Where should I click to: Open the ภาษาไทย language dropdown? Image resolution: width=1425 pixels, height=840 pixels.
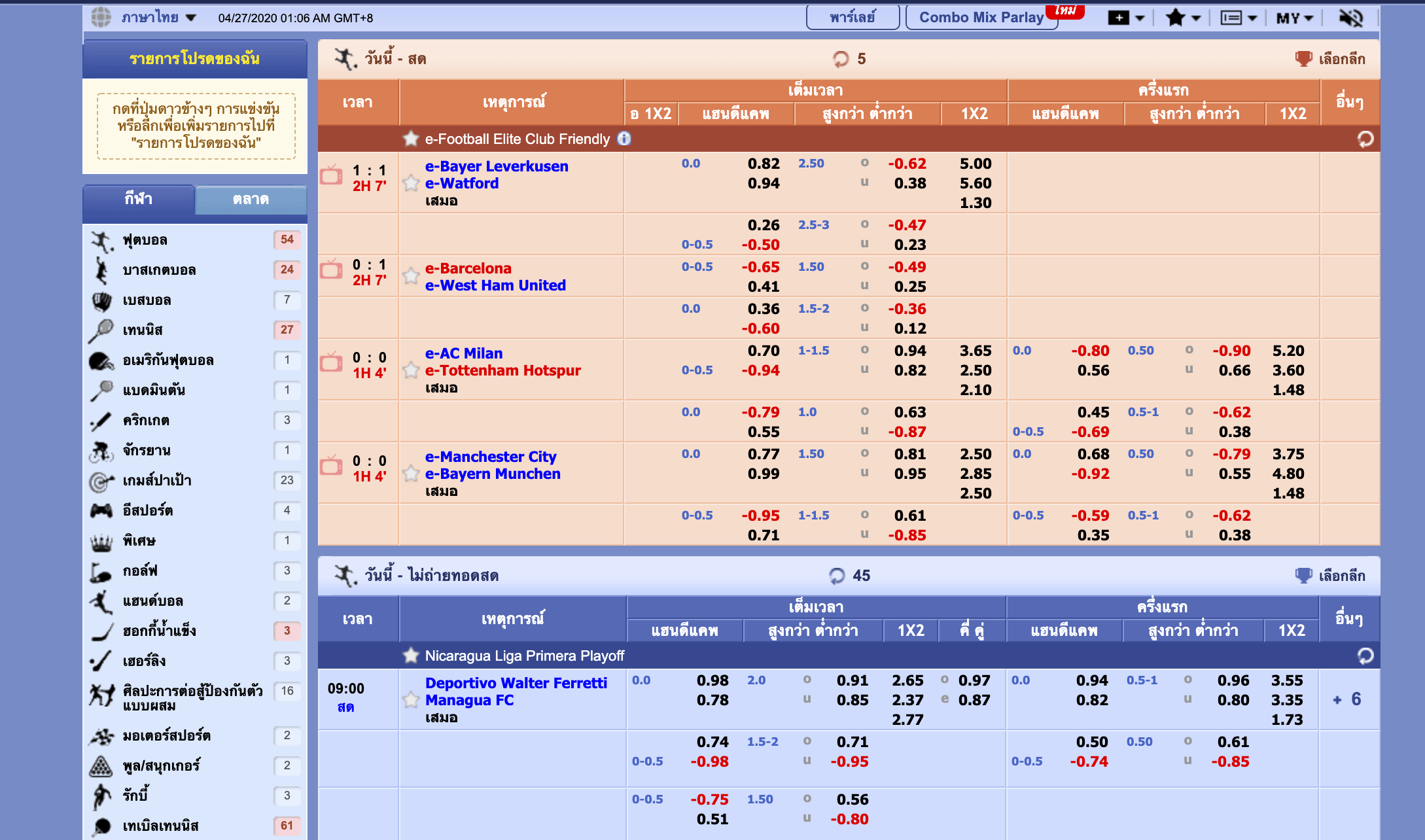pos(151,18)
